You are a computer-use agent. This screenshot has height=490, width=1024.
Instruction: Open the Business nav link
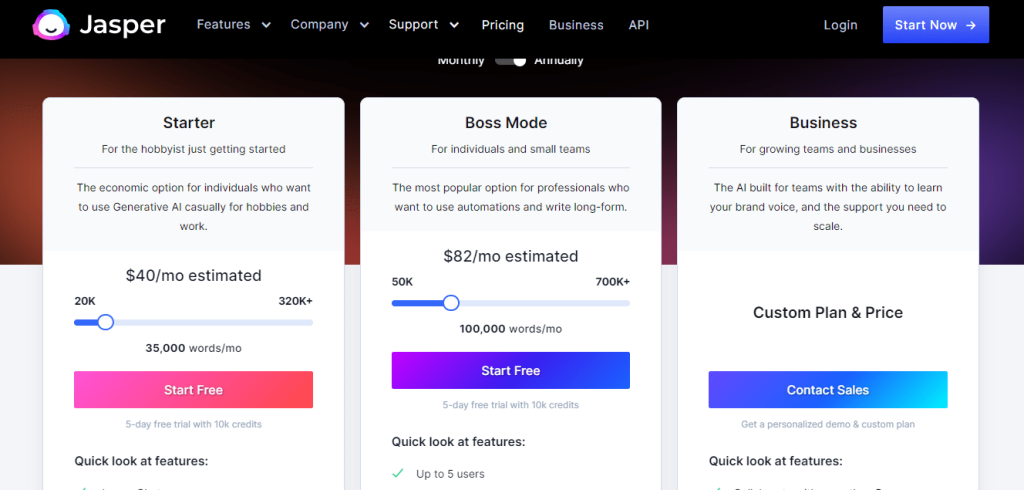click(x=576, y=25)
